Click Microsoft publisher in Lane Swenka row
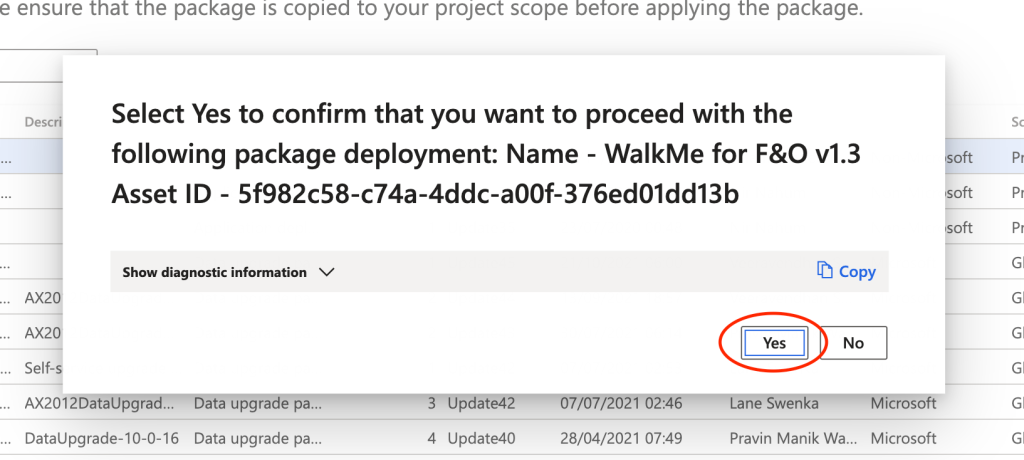The image size is (1024, 460). 903,404
